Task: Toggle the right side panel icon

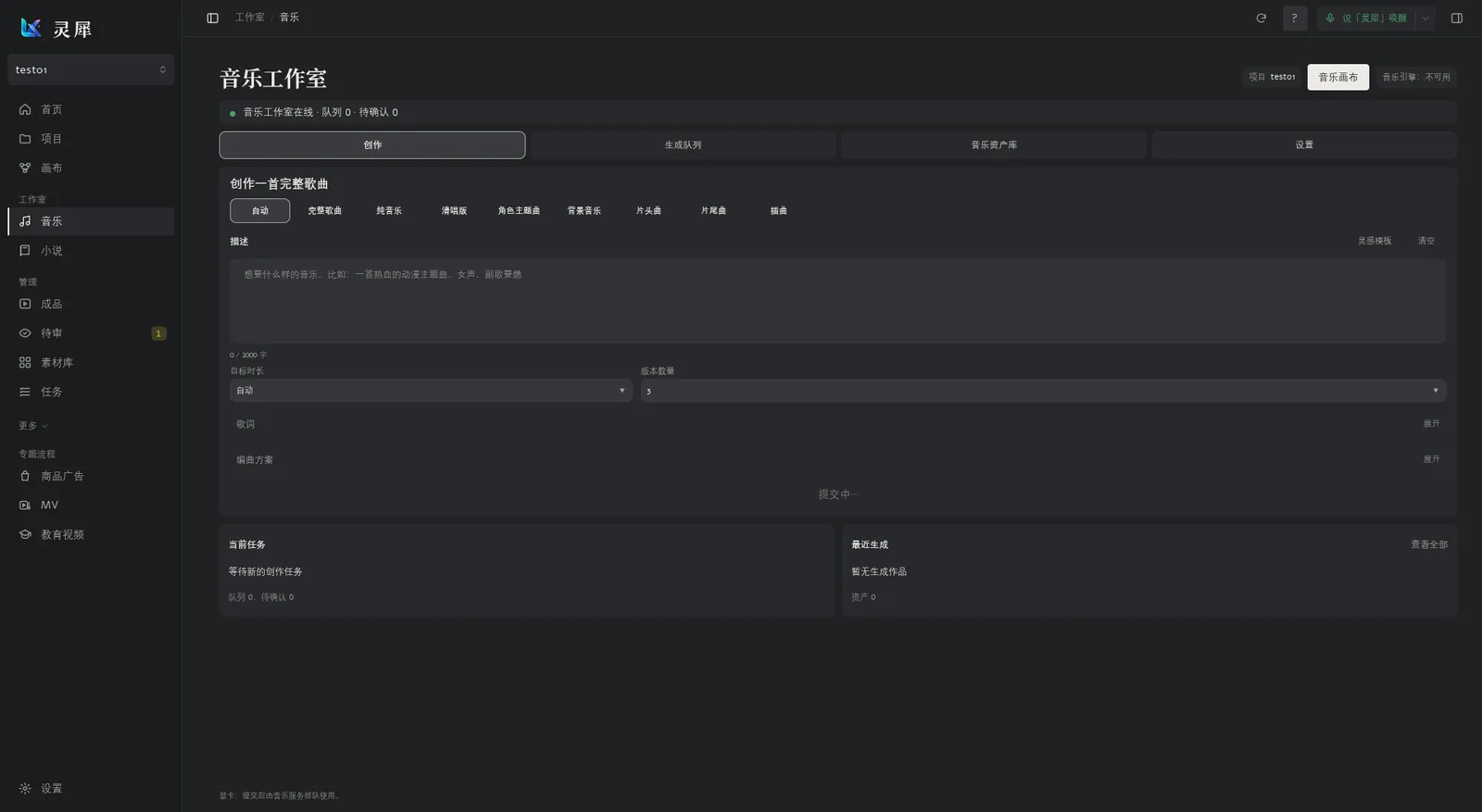Action: pyautogui.click(x=1457, y=18)
